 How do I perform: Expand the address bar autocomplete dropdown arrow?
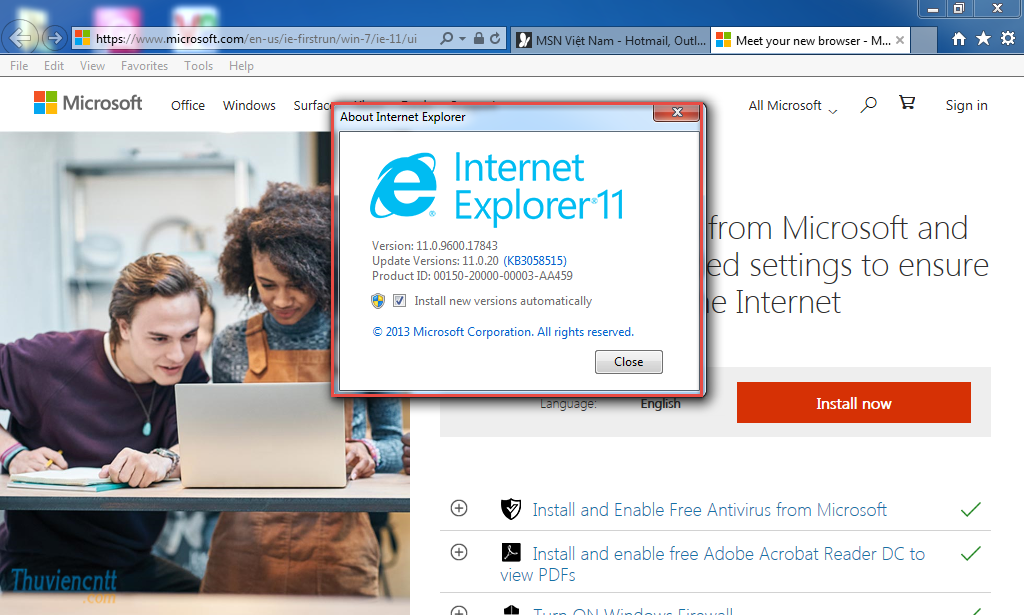coord(462,39)
